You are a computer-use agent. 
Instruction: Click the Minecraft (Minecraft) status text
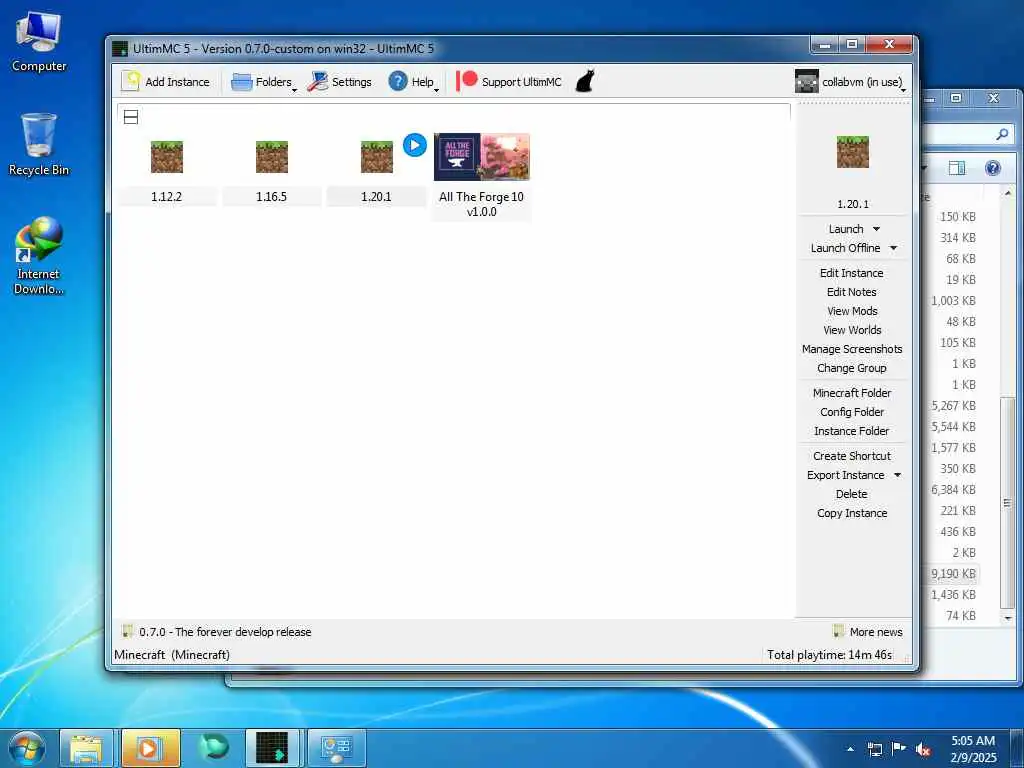click(x=172, y=654)
